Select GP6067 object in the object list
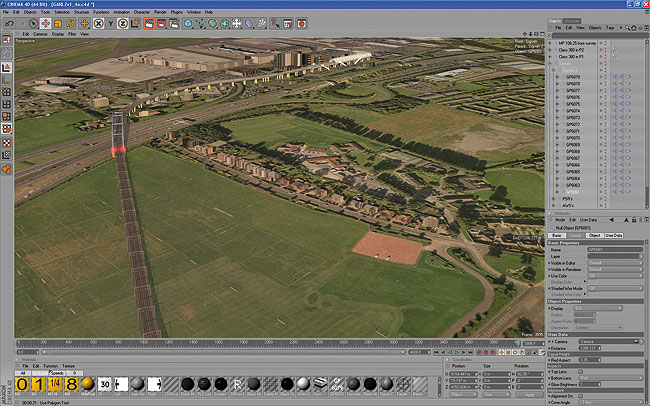 [573, 158]
